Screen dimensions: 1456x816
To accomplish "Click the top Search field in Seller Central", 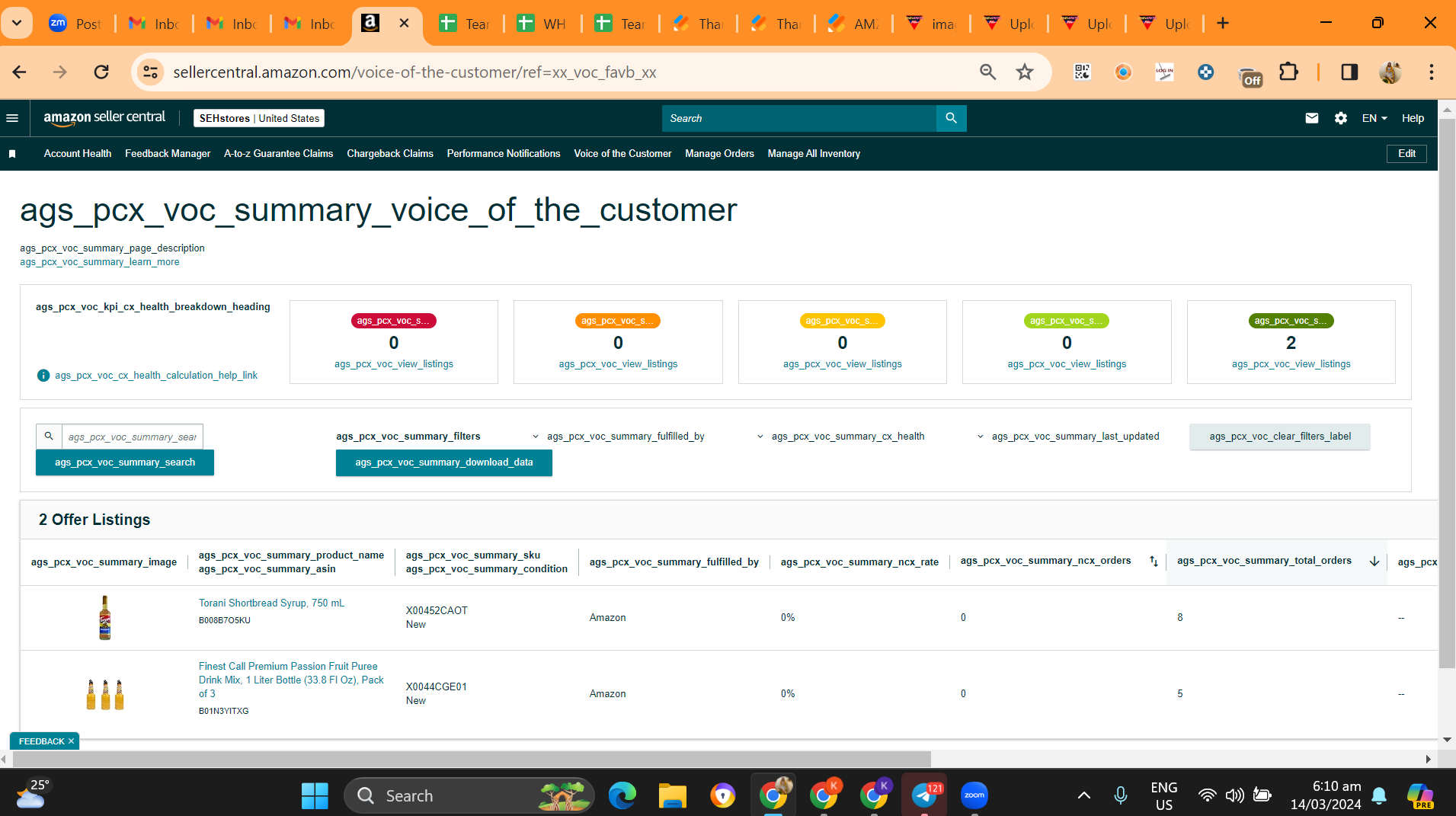I will coord(798,118).
